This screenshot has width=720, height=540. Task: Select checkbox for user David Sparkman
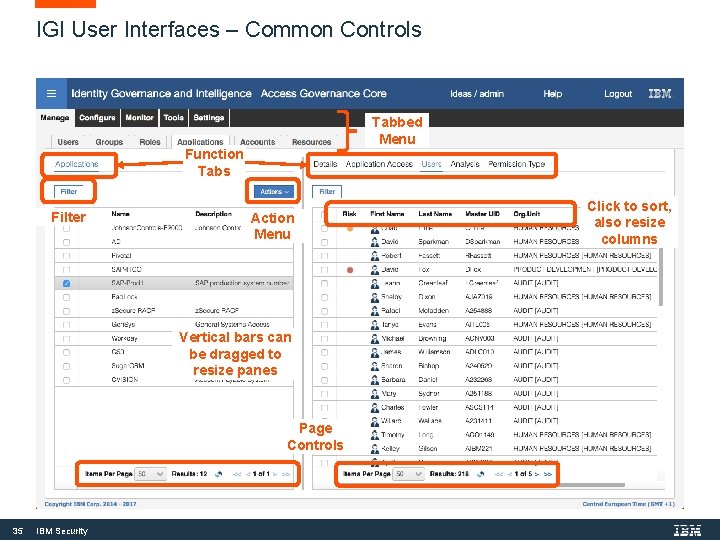tap(325, 242)
